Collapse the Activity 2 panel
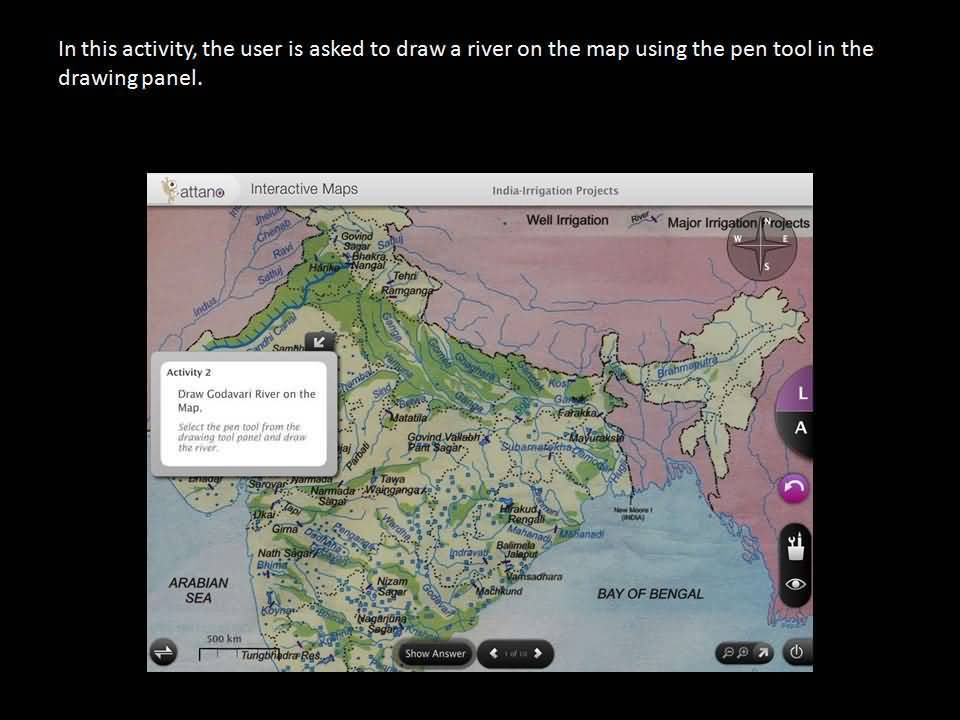Screen dimensions: 960x720 319,343
